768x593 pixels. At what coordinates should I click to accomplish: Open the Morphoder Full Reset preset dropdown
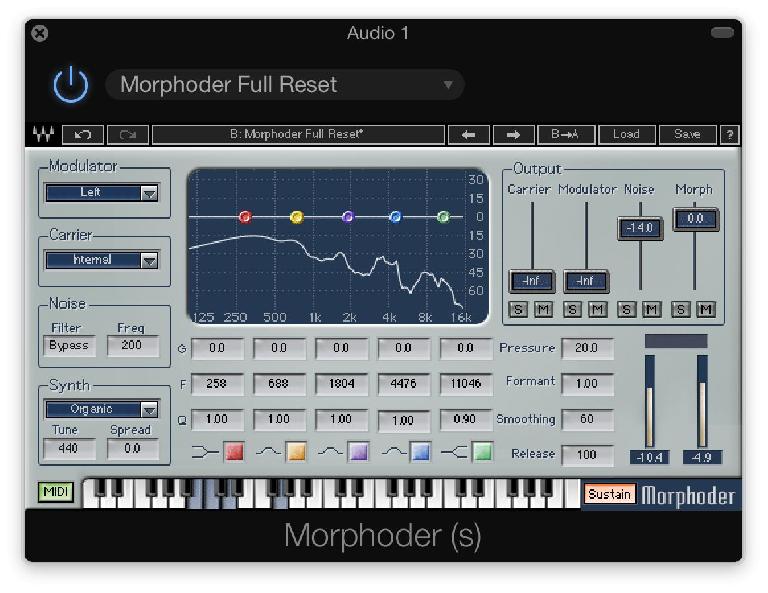coord(285,85)
